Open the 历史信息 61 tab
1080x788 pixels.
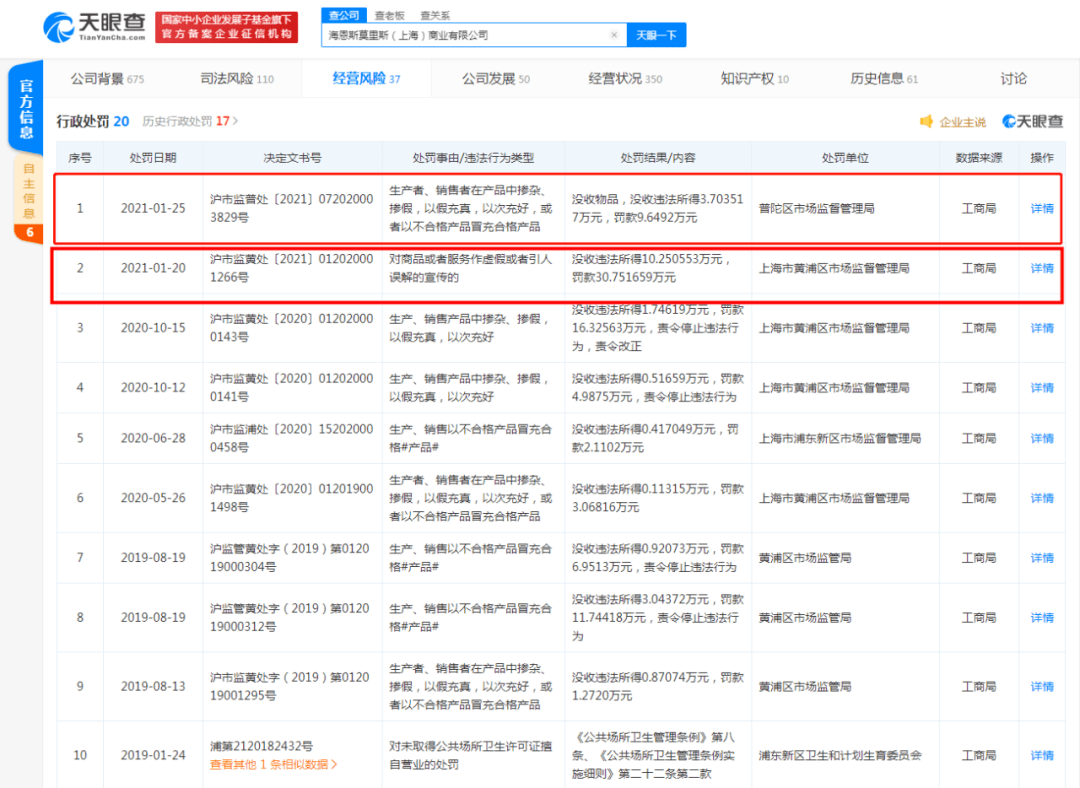[884, 79]
